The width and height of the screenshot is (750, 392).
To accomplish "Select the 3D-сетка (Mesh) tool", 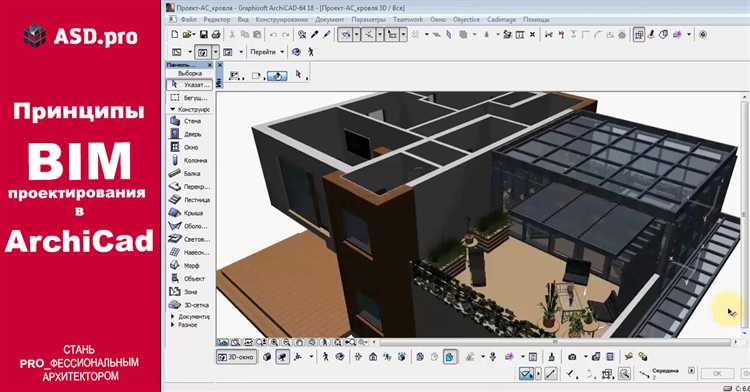I will click(189, 305).
